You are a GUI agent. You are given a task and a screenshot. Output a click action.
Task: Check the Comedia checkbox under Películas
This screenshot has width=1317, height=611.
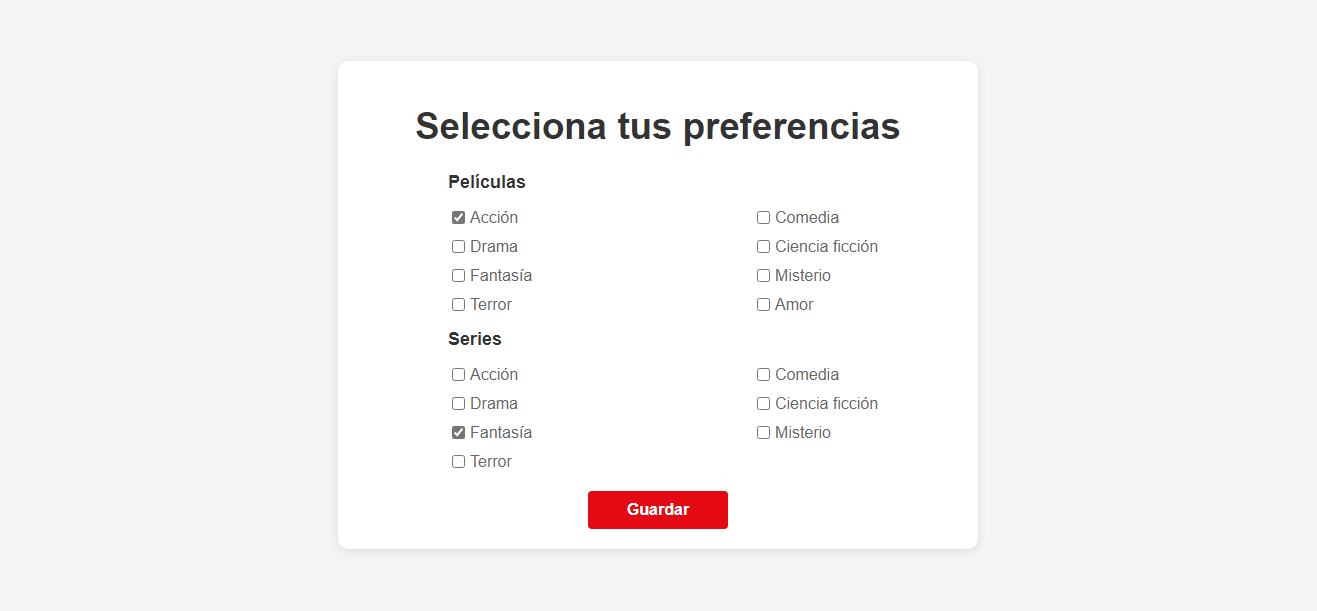763,217
